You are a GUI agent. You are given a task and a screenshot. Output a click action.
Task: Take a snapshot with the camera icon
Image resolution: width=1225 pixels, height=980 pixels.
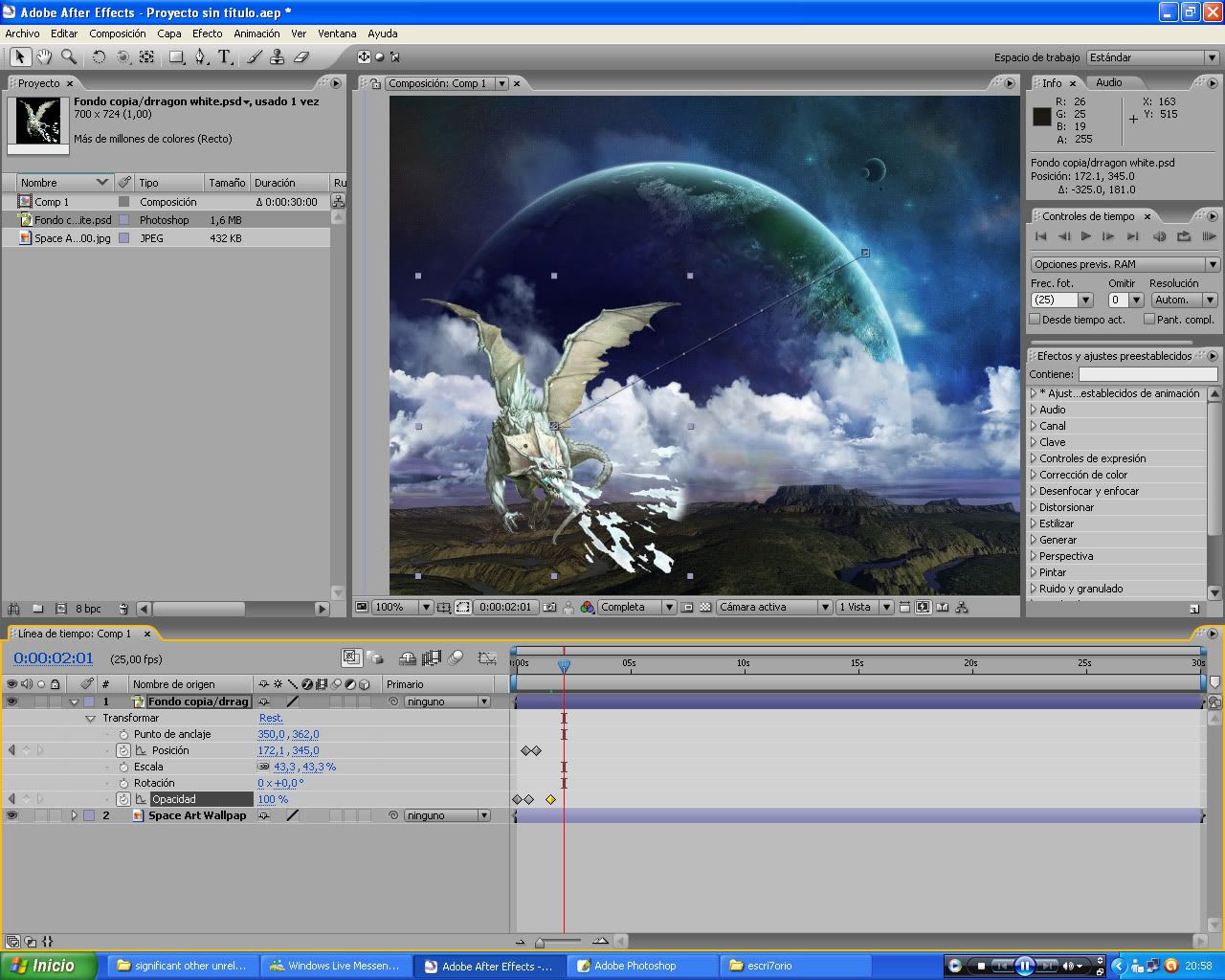[x=549, y=607]
